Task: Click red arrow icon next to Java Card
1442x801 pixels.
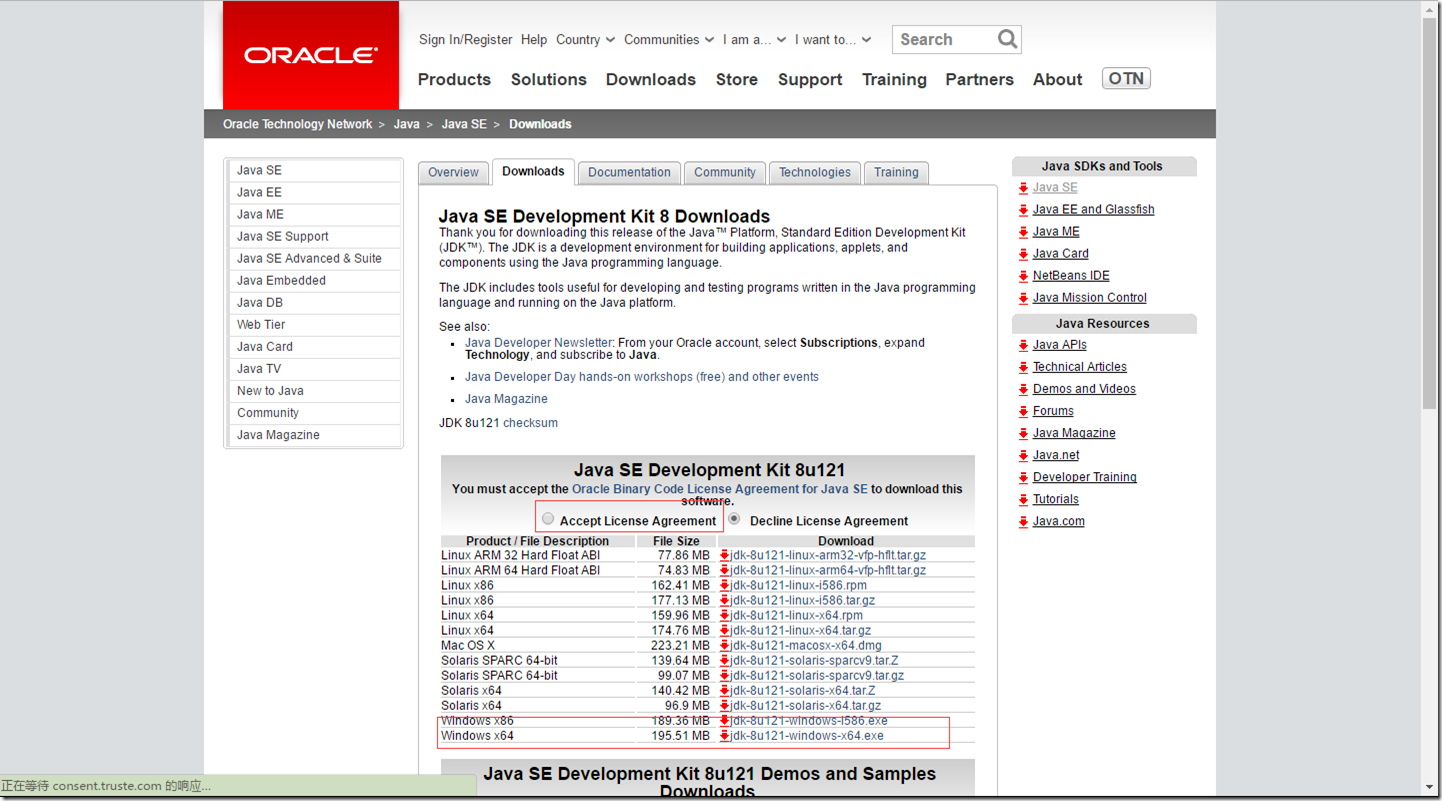Action: [x=1023, y=254]
